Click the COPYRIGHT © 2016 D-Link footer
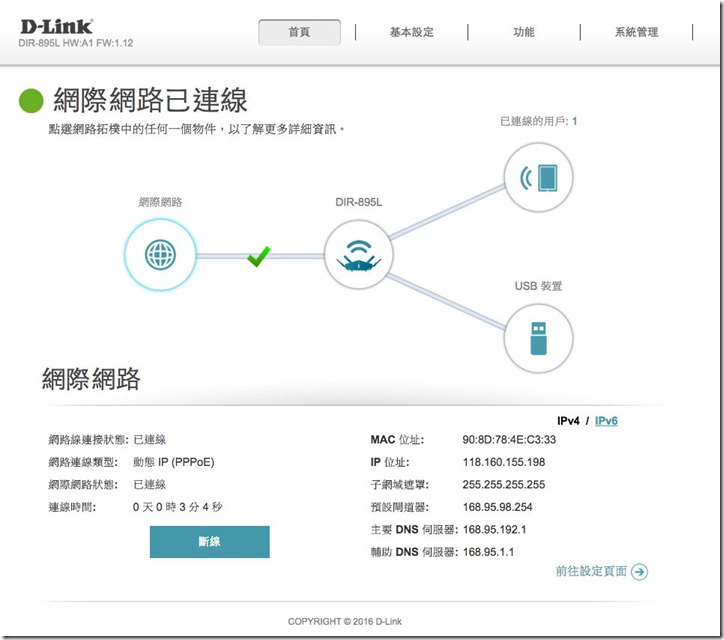The image size is (724, 640). click(344, 622)
